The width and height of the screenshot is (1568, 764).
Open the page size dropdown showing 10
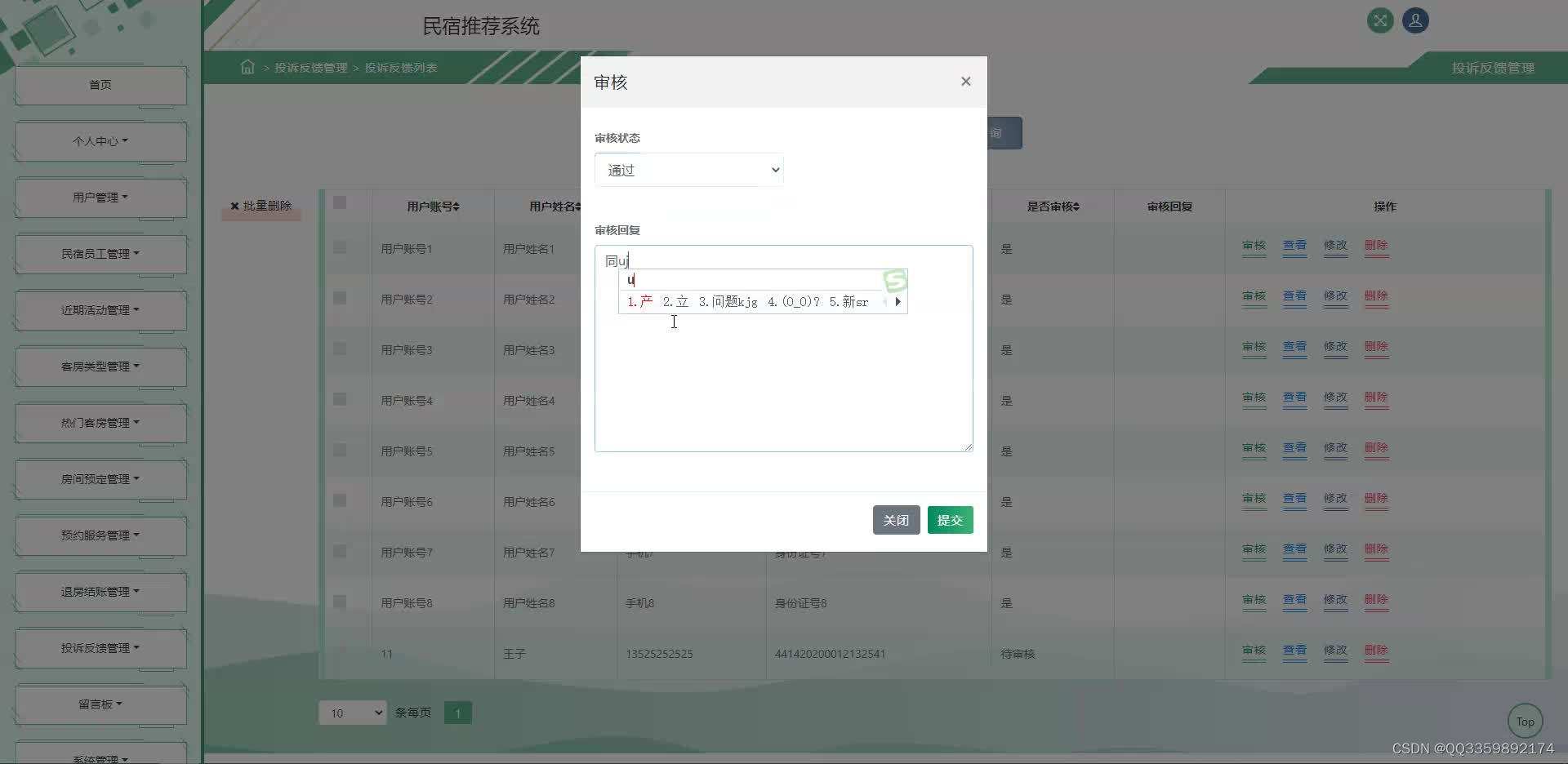click(x=352, y=713)
